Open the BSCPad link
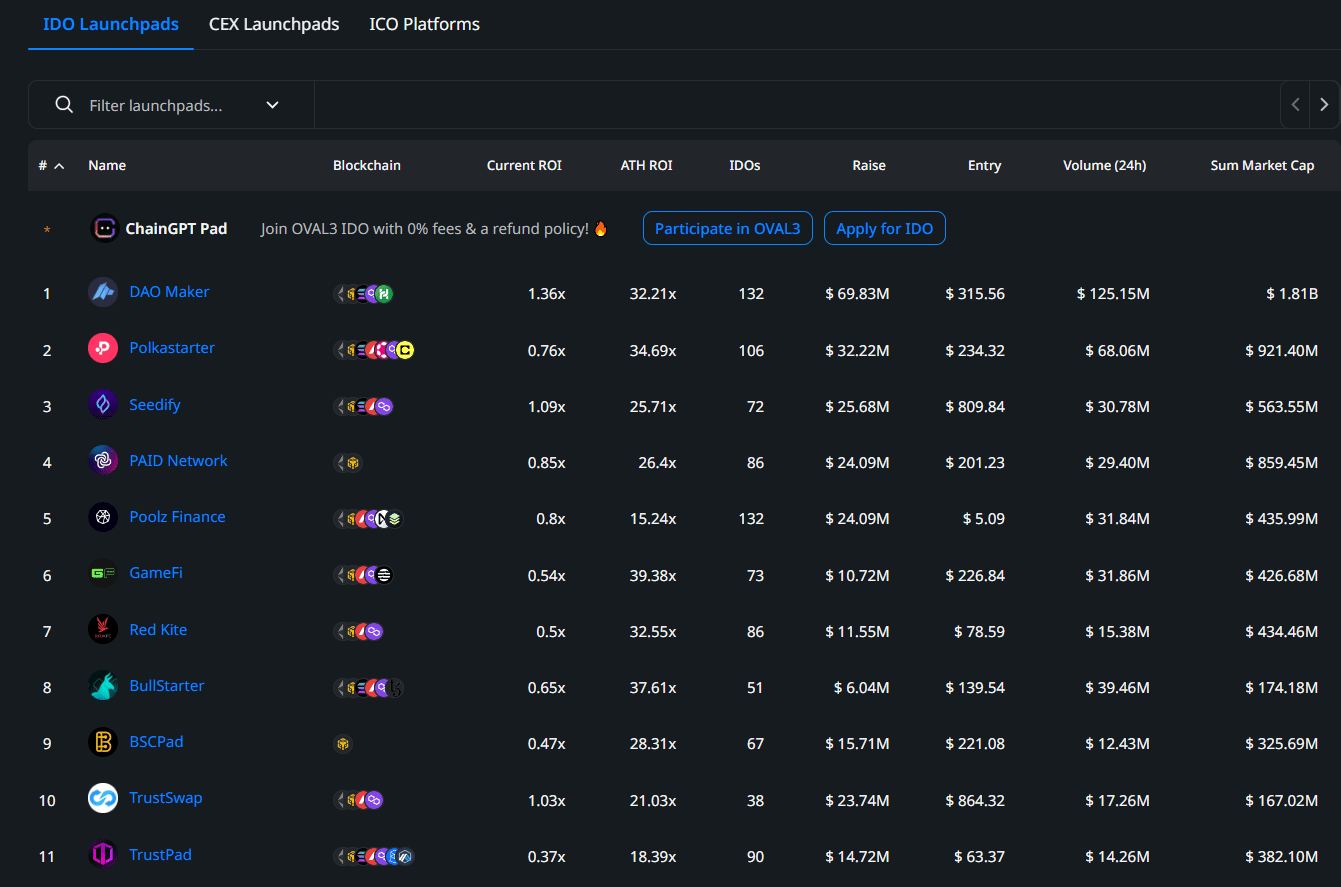The height and width of the screenshot is (887, 1341). 156,742
